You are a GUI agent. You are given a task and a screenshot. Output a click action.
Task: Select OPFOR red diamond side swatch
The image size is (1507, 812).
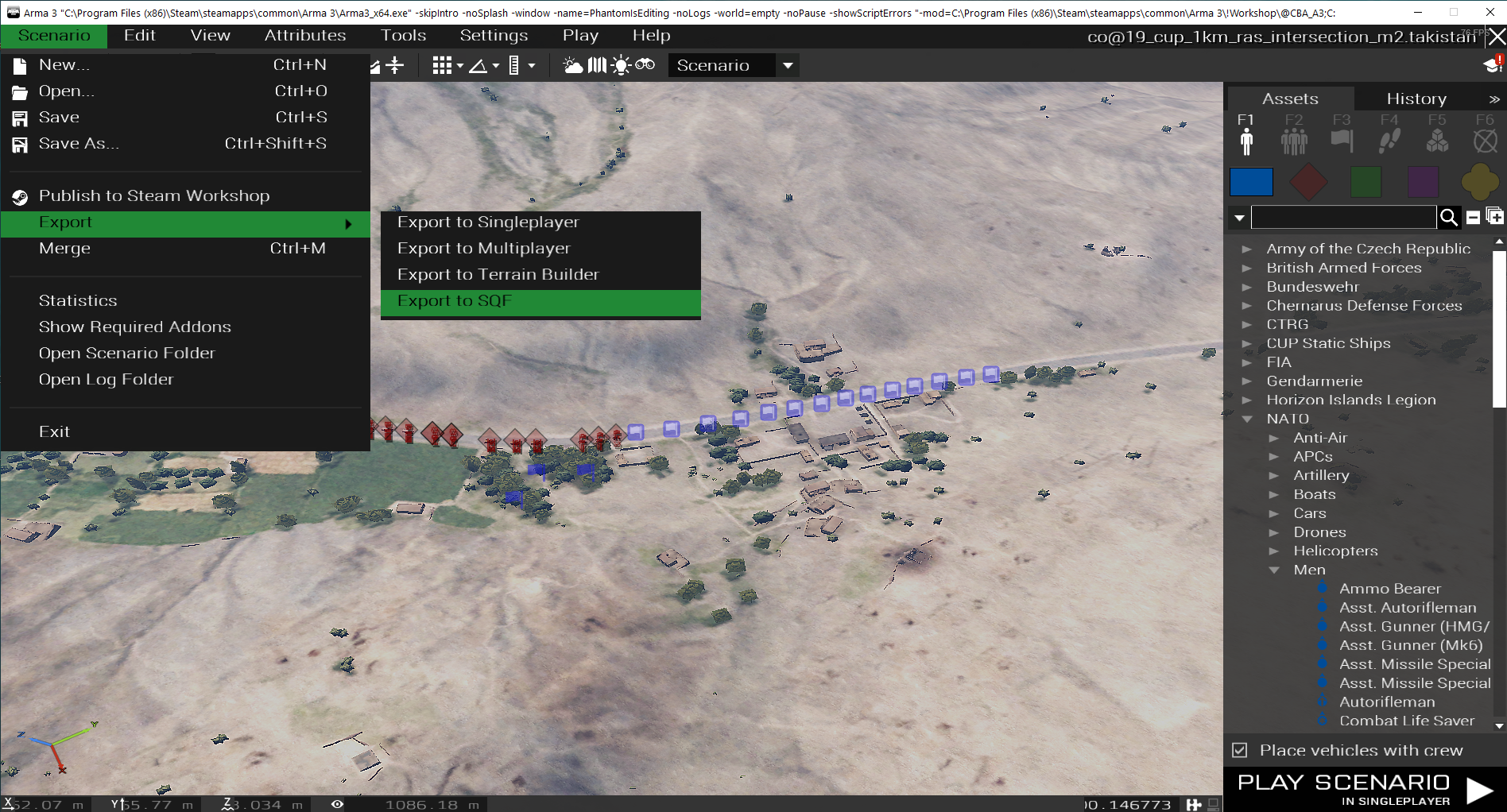(1308, 182)
